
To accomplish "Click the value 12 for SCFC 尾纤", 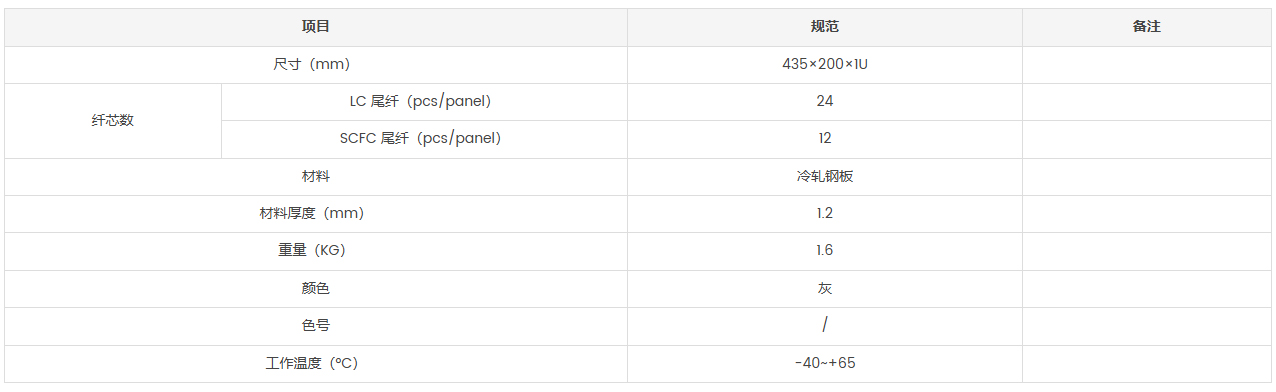I will pyautogui.click(x=825, y=139).
